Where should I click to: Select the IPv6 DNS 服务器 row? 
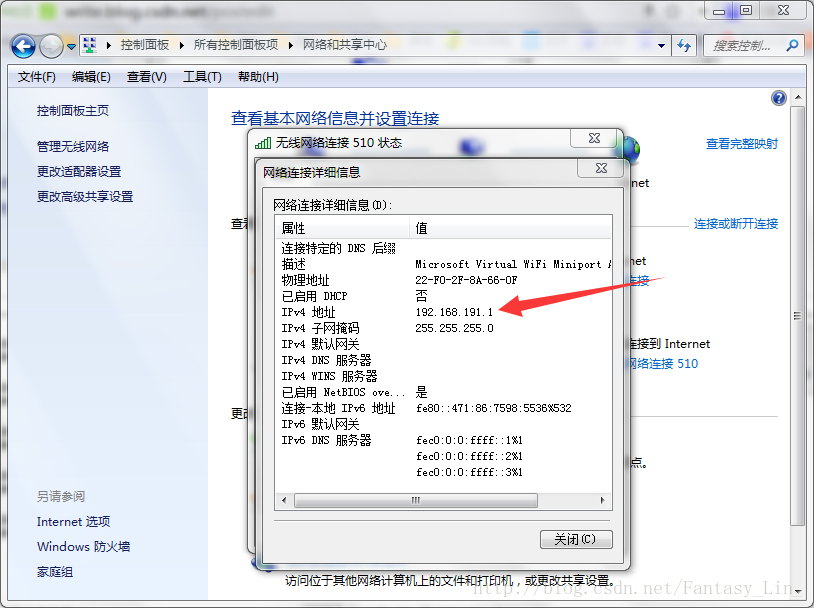tap(443, 440)
